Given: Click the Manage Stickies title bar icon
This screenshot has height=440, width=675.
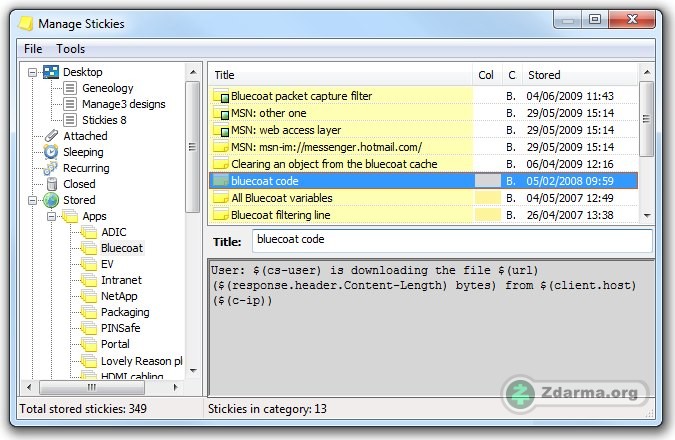Looking at the screenshot, I should [x=26, y=23].
